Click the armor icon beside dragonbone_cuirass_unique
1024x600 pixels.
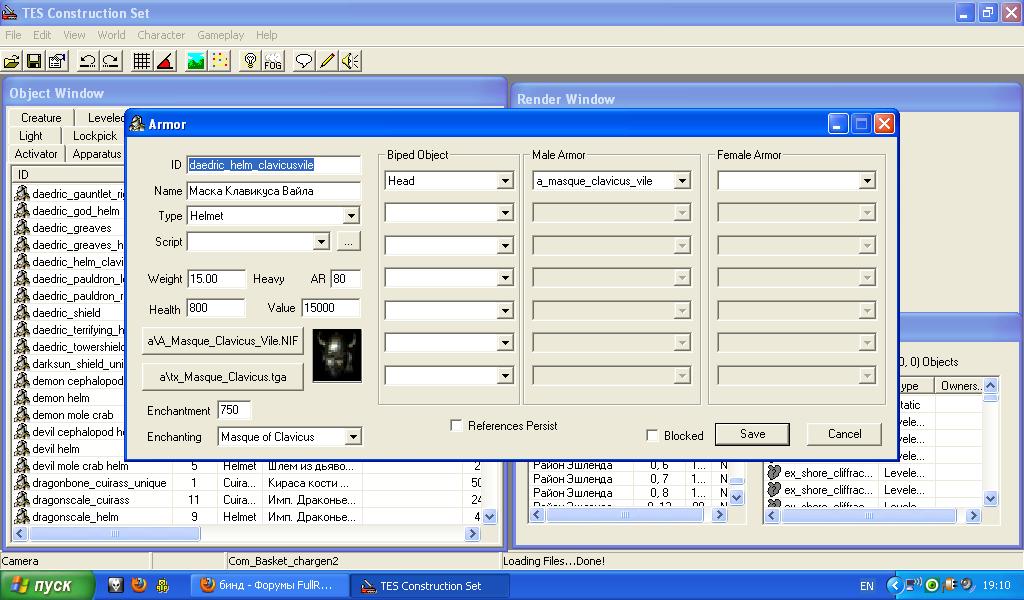[22, 482]
